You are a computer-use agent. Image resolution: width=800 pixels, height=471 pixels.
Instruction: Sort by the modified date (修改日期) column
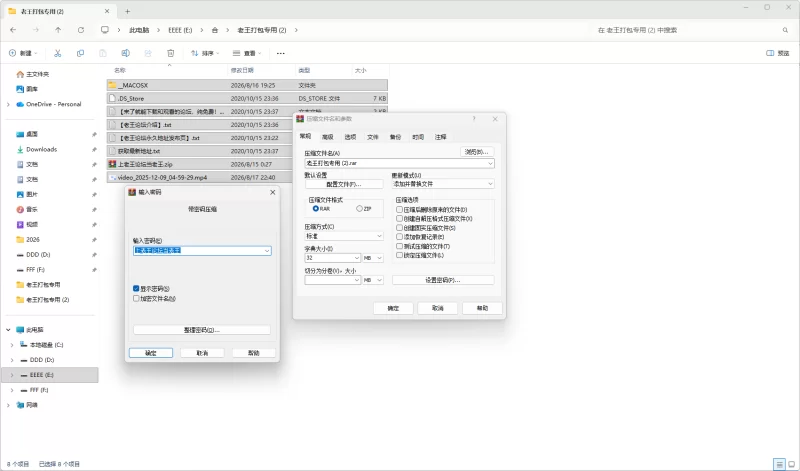(x=242, y=70)
